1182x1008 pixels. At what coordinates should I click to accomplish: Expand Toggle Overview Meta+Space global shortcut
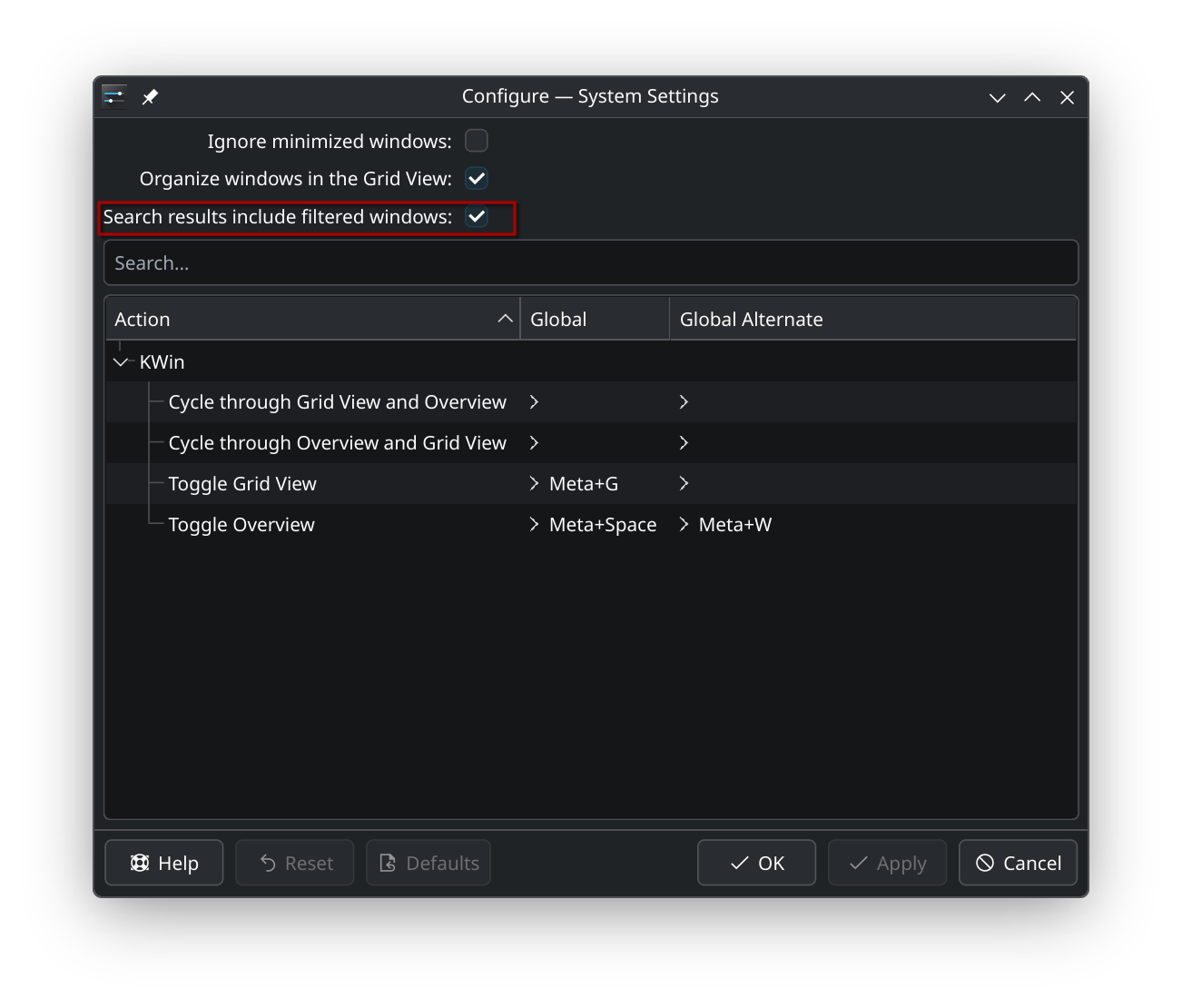pyautogui.click(x=535, y=525)
